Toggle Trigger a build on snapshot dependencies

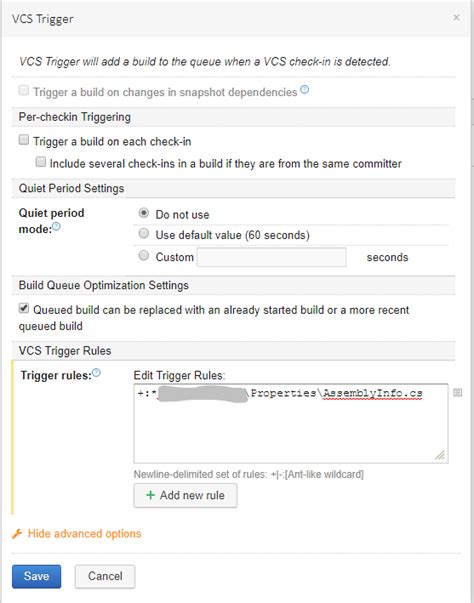pos(24,90)
